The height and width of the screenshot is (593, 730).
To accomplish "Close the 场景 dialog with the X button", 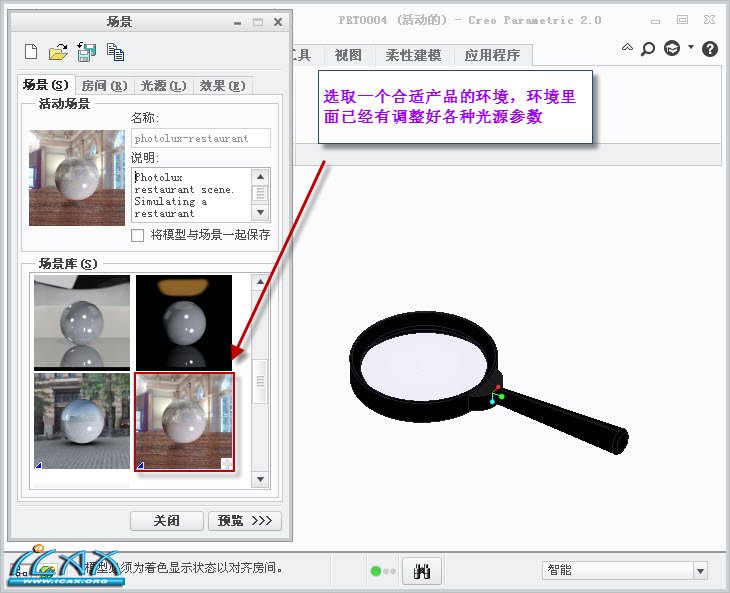I will (x=278, y=22).
